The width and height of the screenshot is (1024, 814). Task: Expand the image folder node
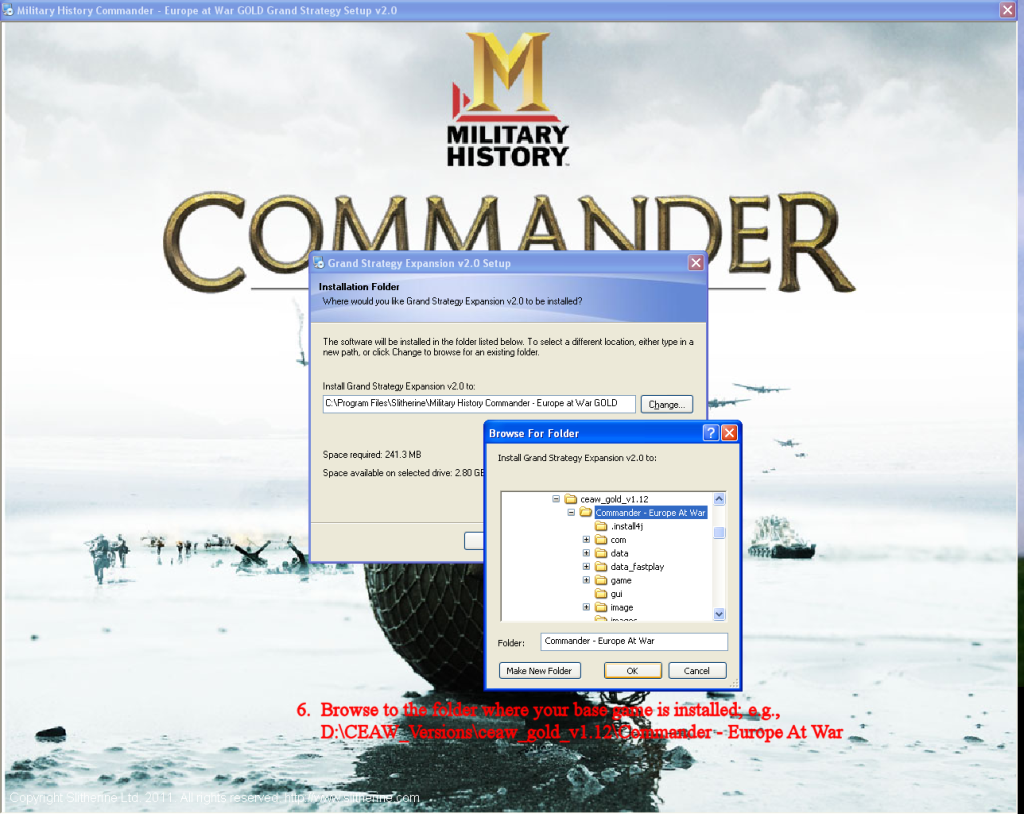tap(586, 608)
